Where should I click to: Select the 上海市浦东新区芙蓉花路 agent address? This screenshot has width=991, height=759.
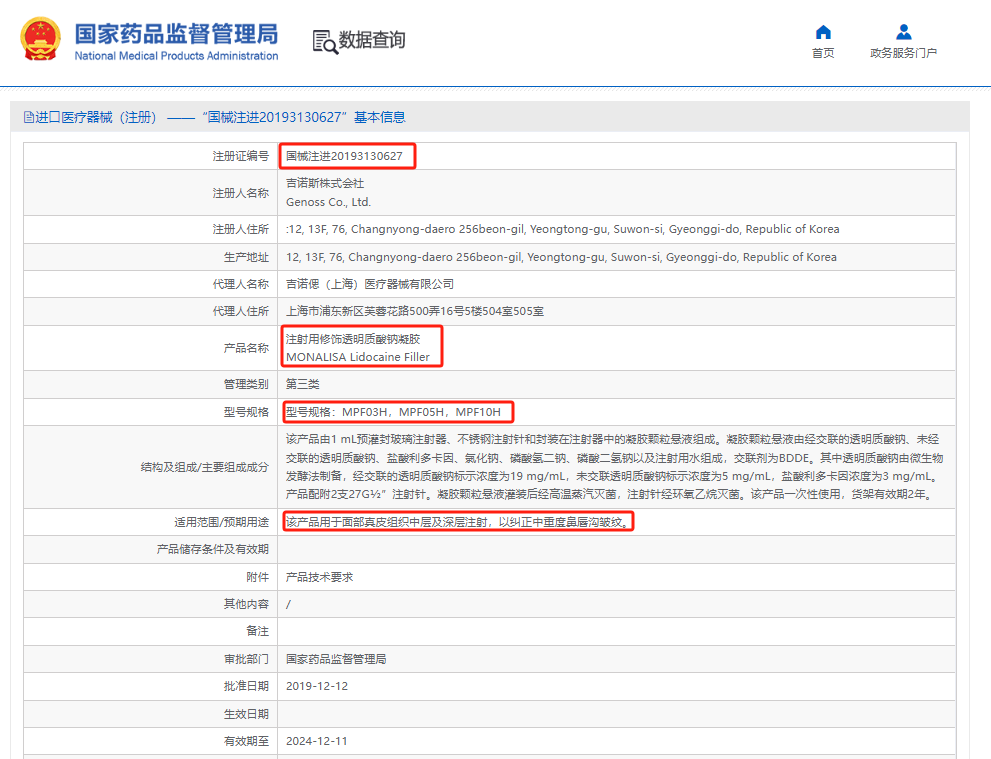(415, 312)
